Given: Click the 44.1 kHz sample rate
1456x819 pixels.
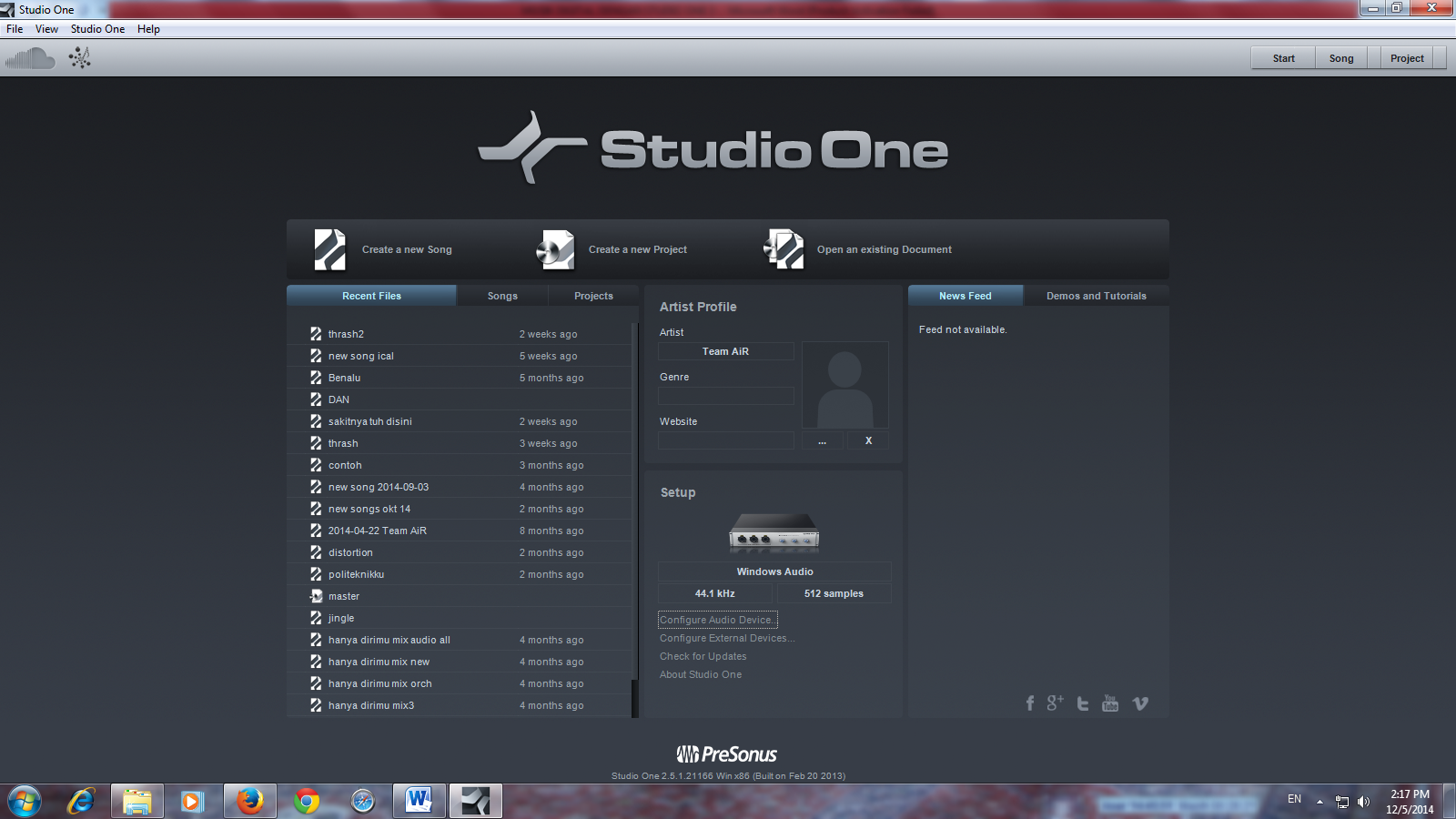Looking at the screenshot, I should [x=715, y=593].
